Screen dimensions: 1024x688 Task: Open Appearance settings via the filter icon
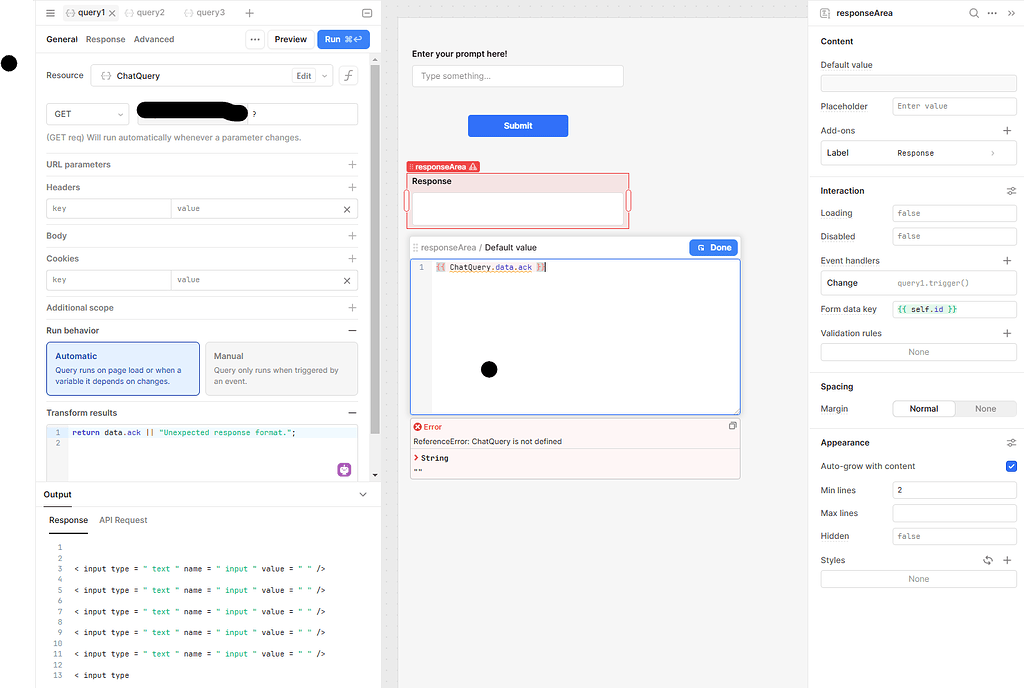pos(1010,442)
